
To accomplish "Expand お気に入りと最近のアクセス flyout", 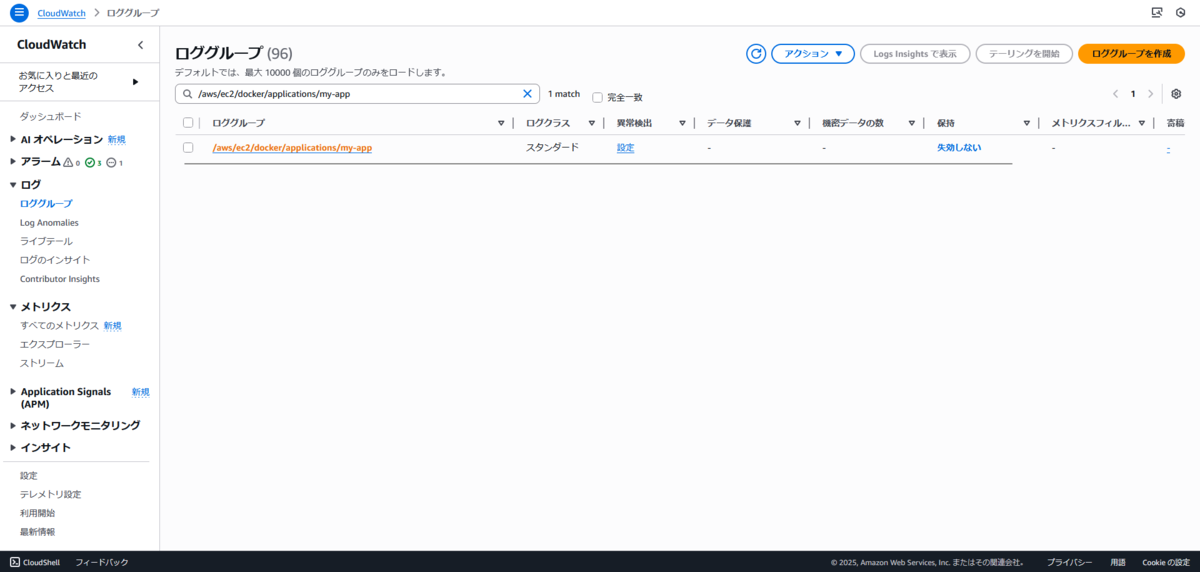I will click(135, 82).
